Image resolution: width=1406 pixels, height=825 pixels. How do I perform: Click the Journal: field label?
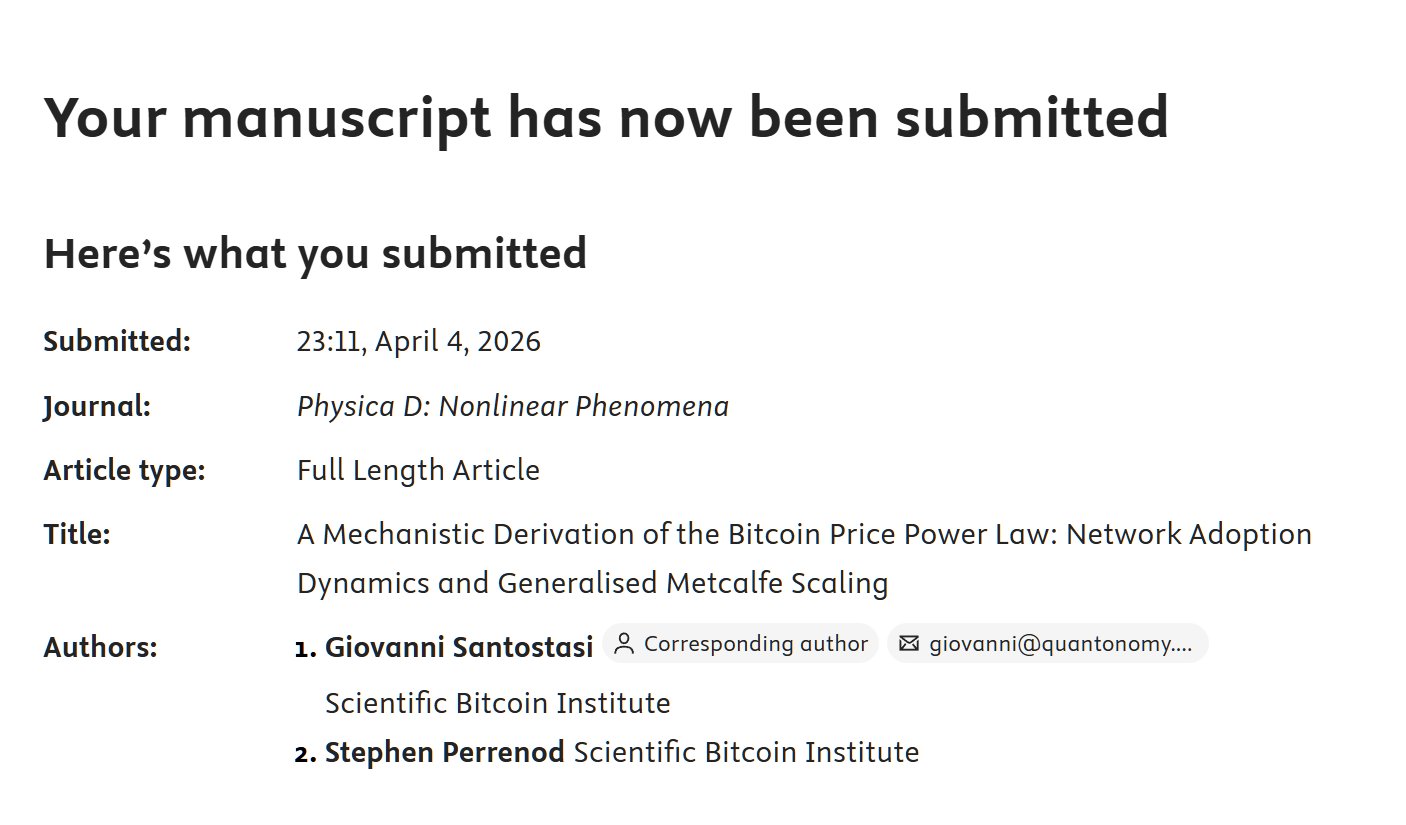(x=97, y=407)
